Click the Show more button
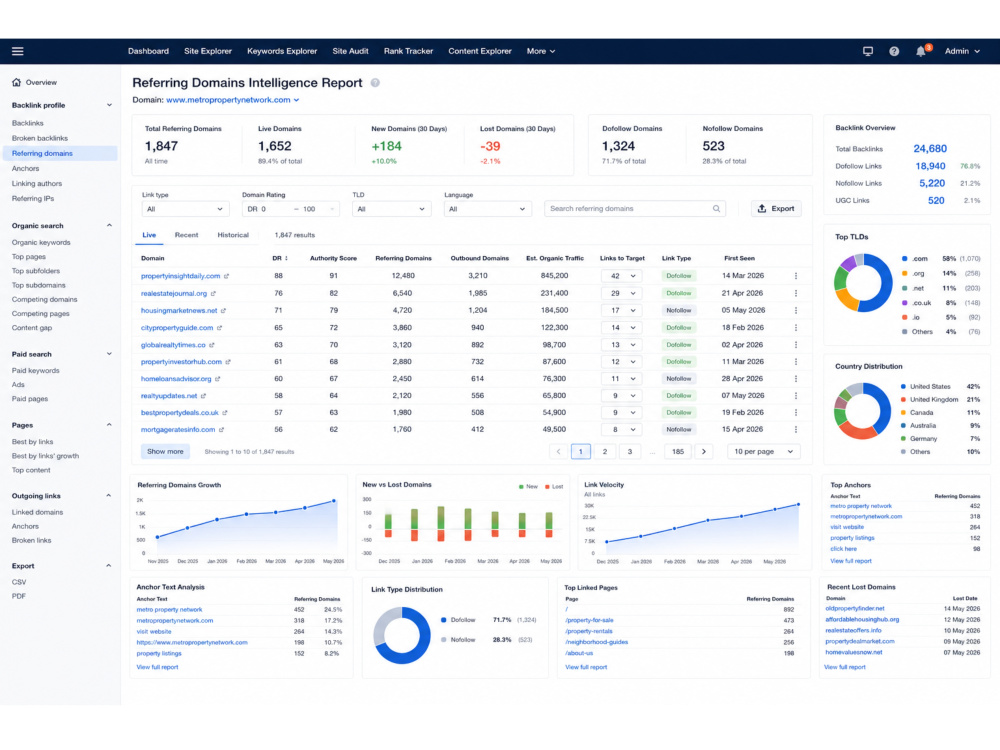The height and width of the screenshot is (750, 1000). (165, 452)
